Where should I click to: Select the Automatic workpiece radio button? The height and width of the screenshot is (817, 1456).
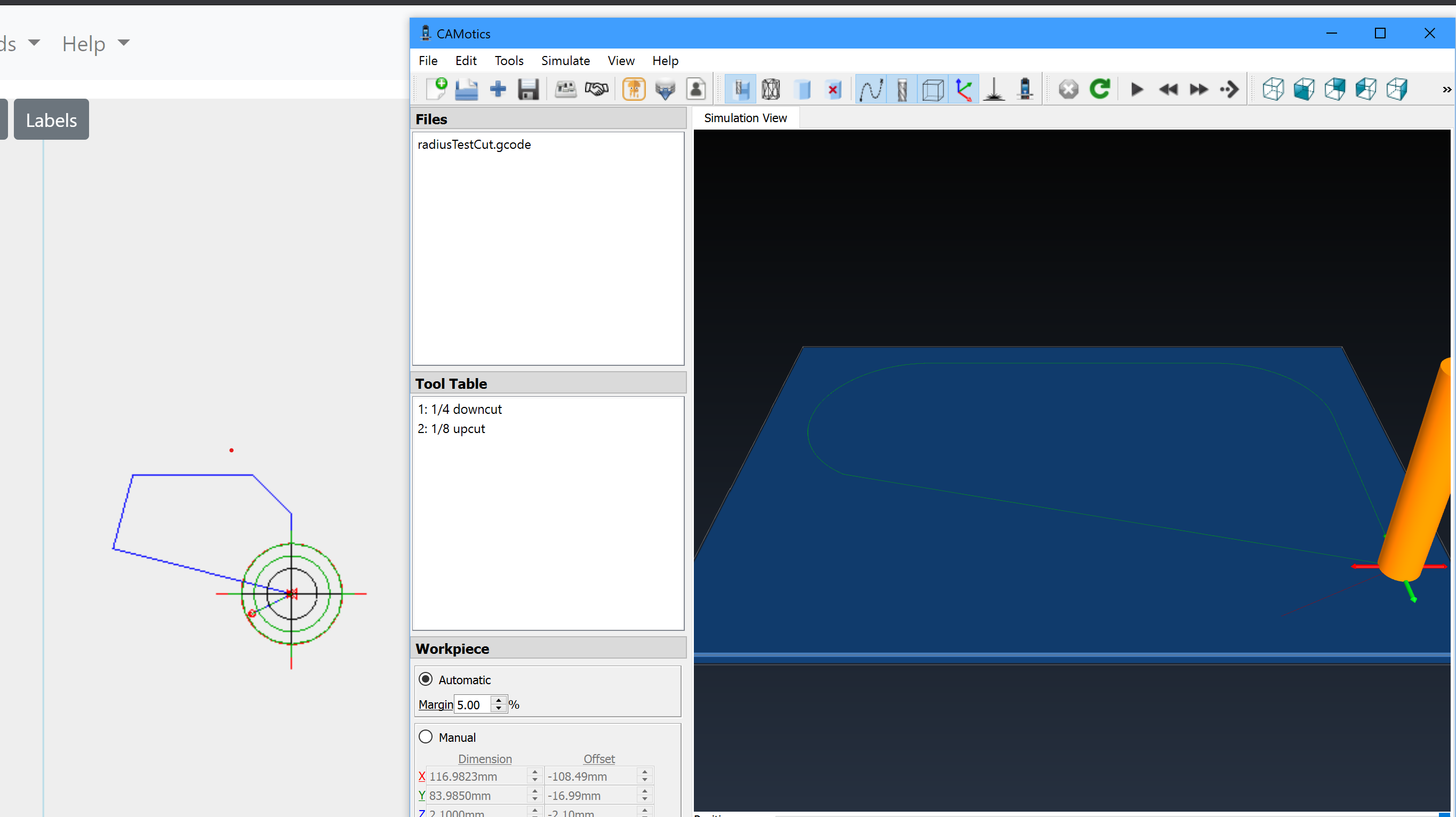pyautogui.click(x=426, y=679)
